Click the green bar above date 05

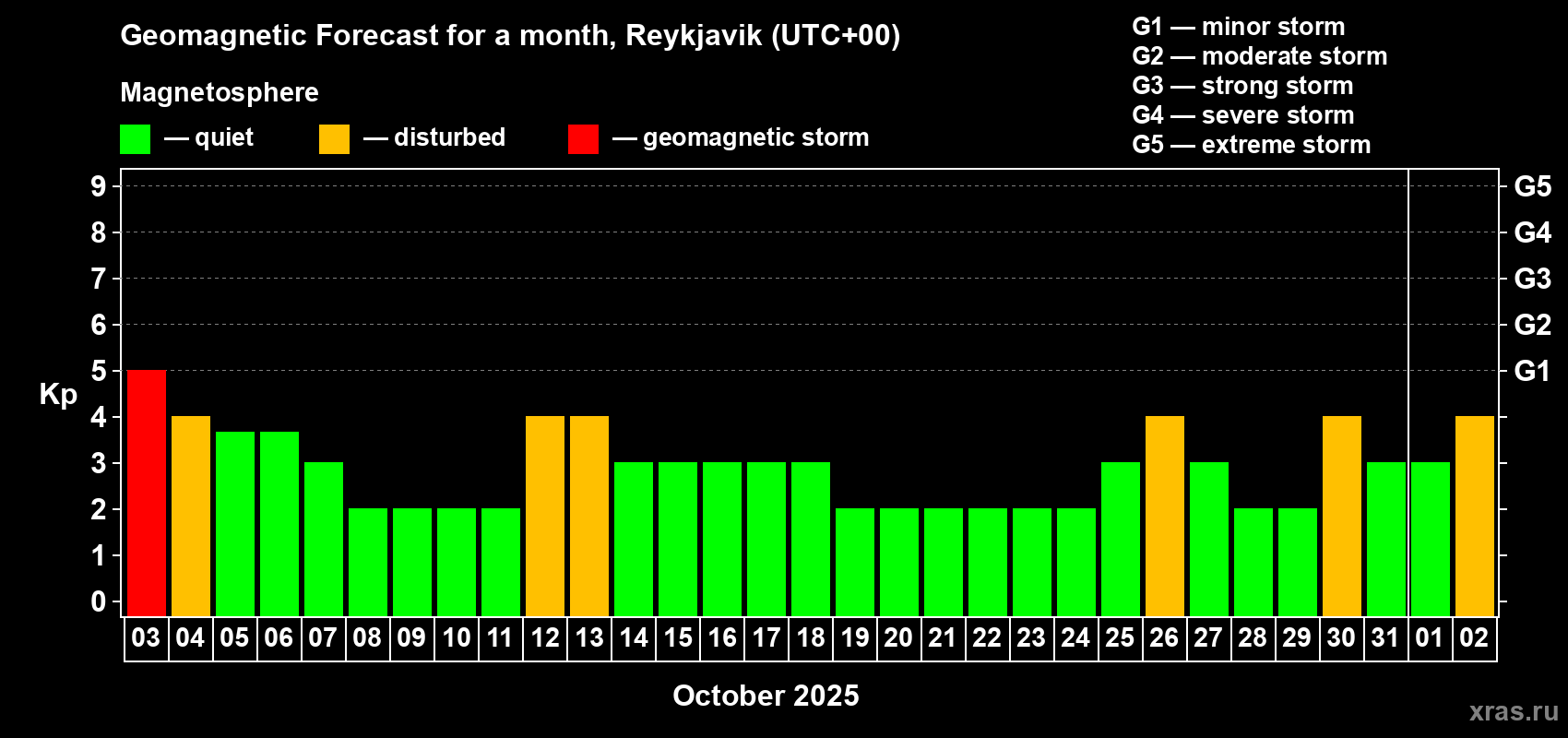(x=235, y=524)
